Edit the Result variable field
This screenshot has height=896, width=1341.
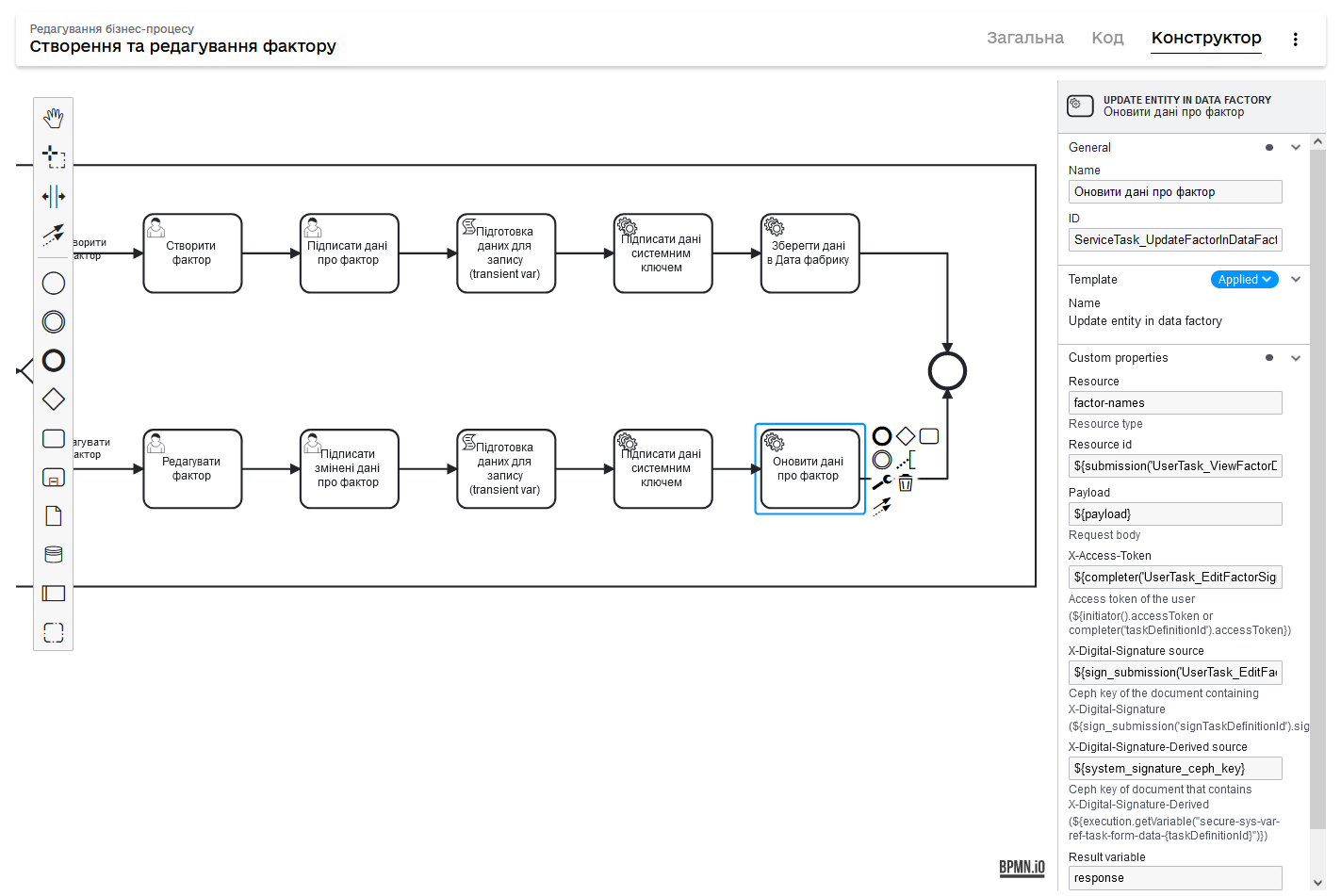coord(1175,877)
